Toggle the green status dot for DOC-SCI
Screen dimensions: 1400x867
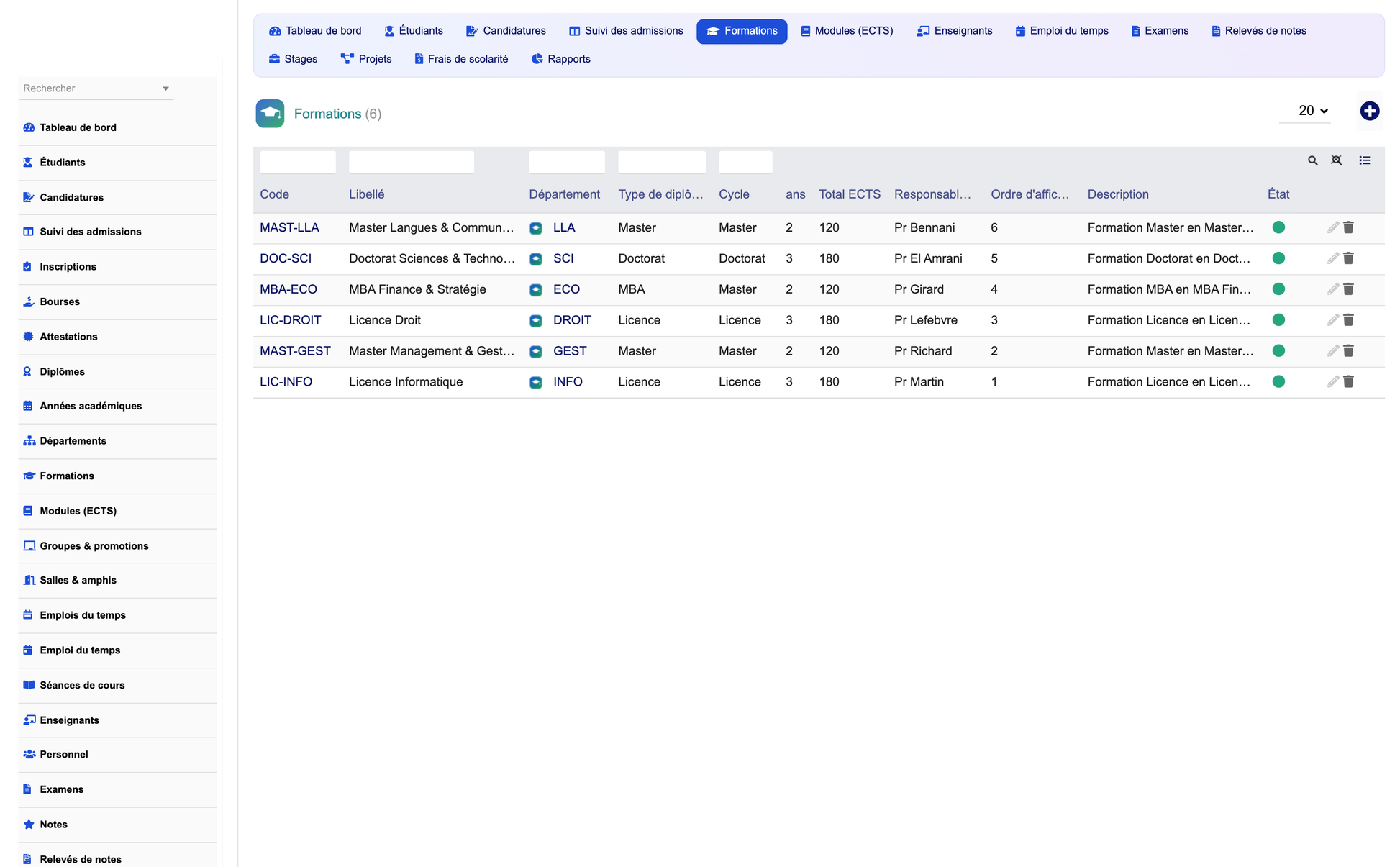(1278, 258)
